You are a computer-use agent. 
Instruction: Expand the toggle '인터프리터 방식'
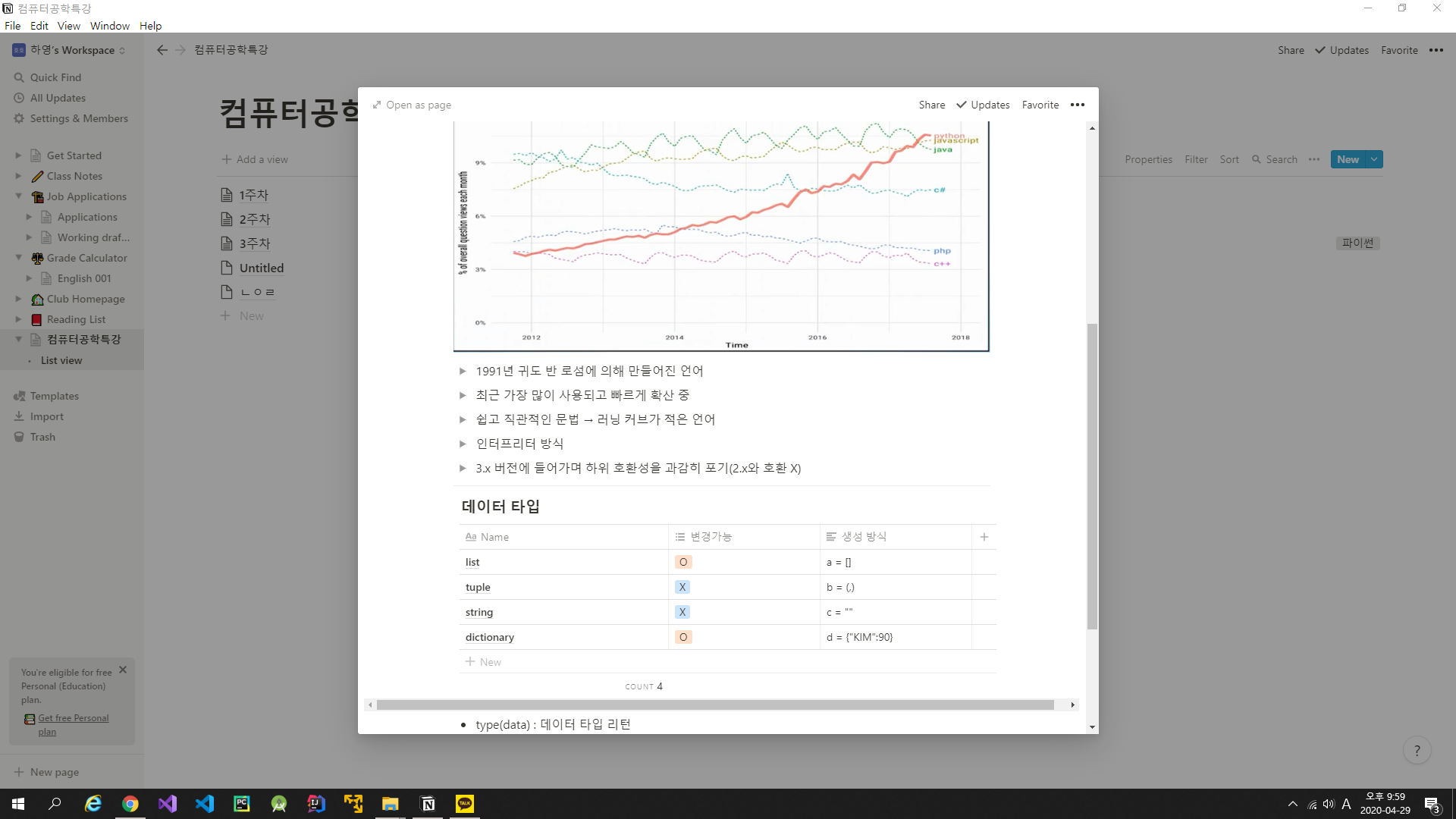(x=463, y=444)
